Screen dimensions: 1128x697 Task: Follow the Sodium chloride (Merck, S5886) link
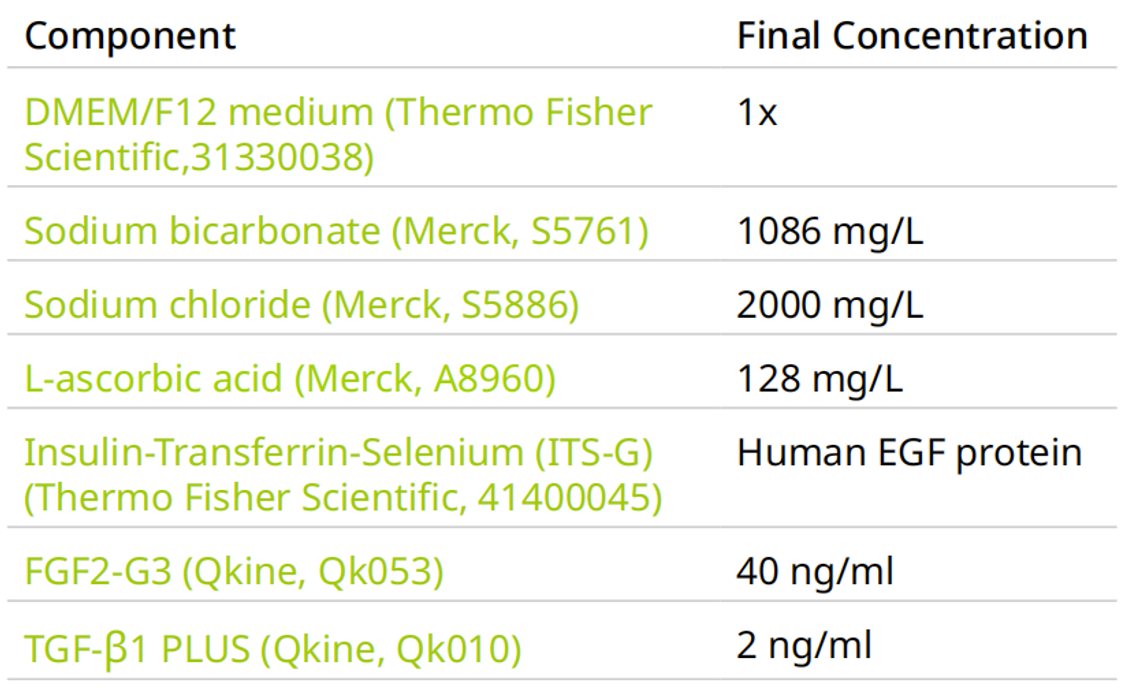[x=301, y=306]
